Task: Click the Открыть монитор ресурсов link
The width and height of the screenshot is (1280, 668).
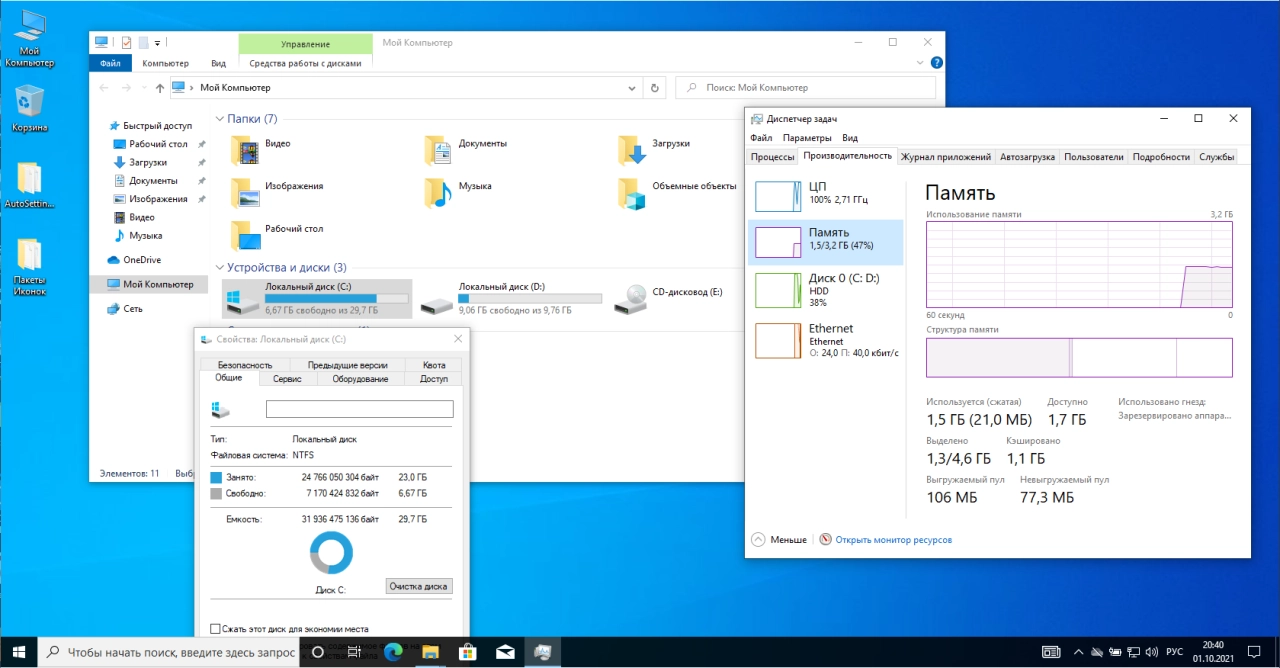Action: [x=893, y=540]
